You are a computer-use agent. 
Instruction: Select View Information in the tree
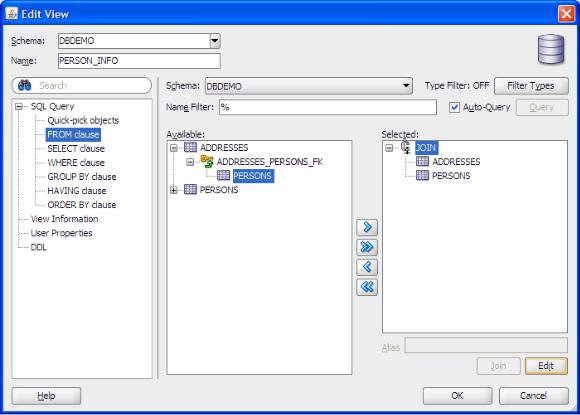64,219
